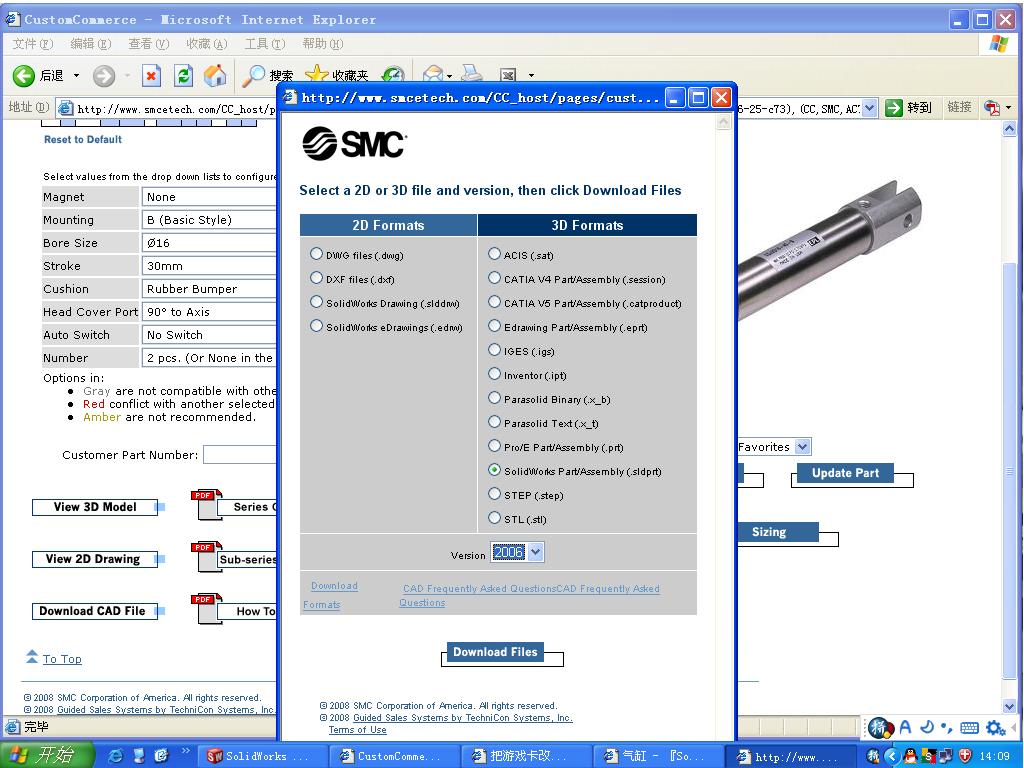Choose Inventor (.ipt) format
Image resolution: width=1024 pixels, height=768 pixels.
(x=494, y=374)
